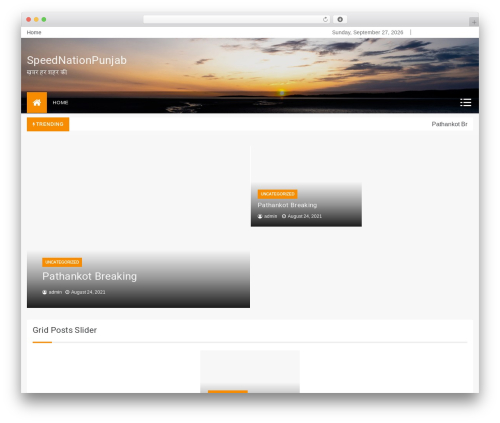
Task: Open large Pathankot Breaking headline
Action: click(89, 276)
